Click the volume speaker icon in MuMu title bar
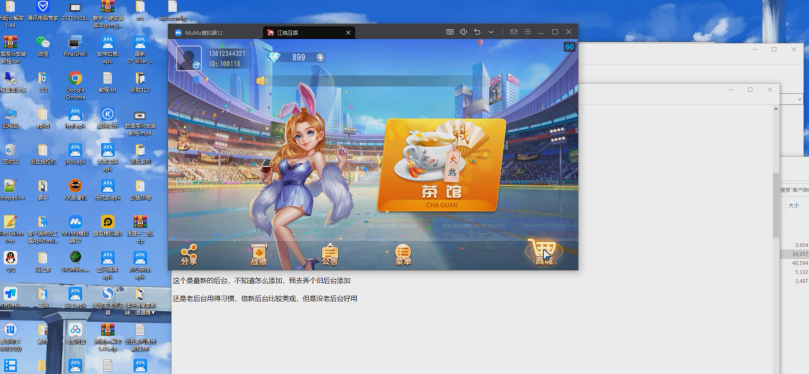The width and height of the screenshot is (809, 374). click(x=463, y=32)
